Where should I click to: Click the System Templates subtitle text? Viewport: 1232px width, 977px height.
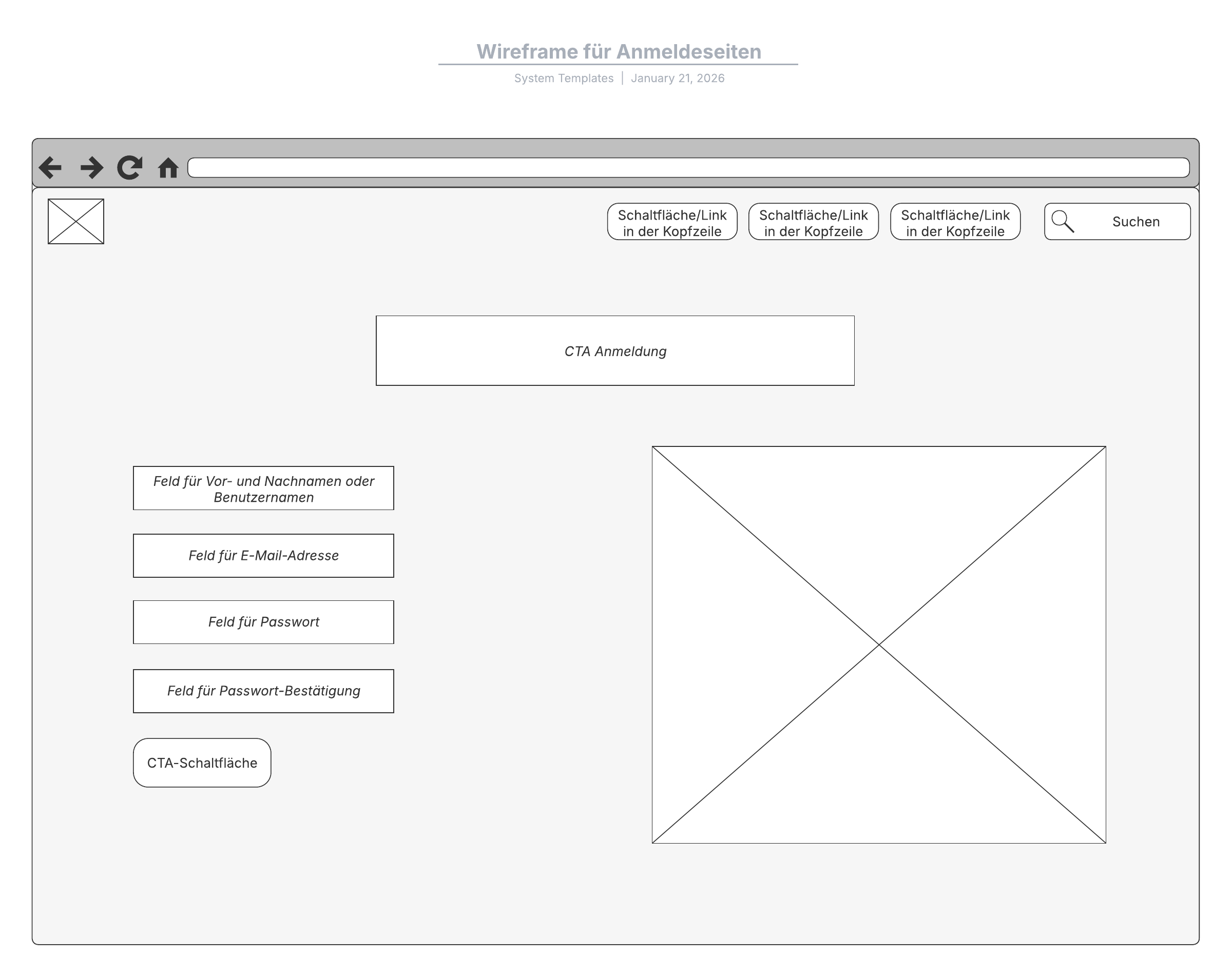pos(564,79)
